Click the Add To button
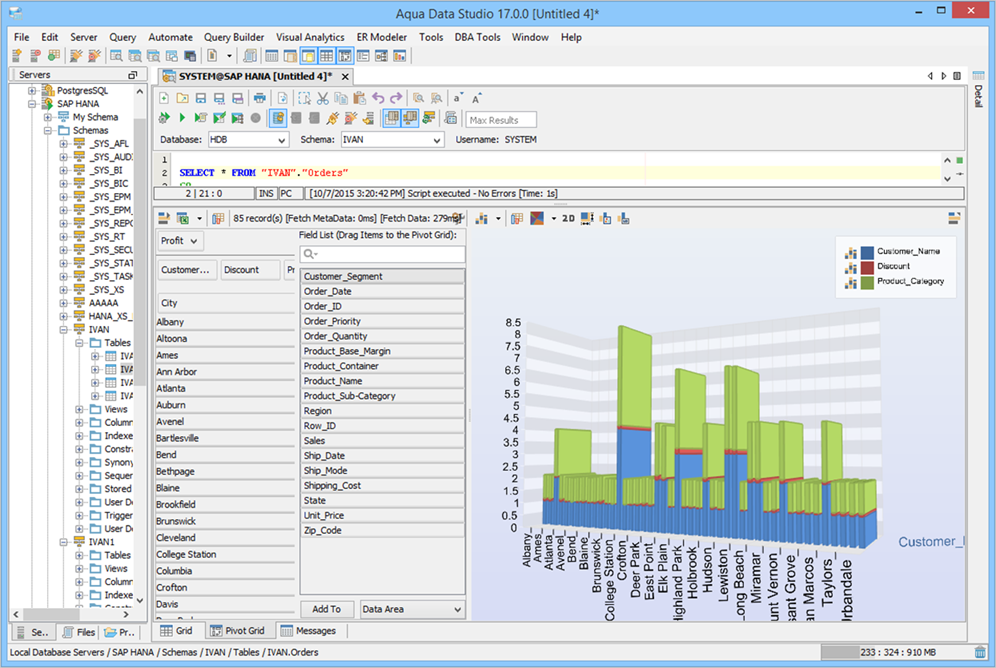 (326, 609)
